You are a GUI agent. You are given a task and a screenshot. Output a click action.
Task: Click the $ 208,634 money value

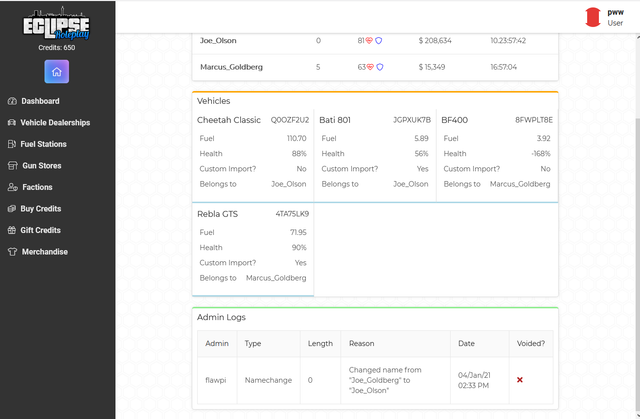435,40
